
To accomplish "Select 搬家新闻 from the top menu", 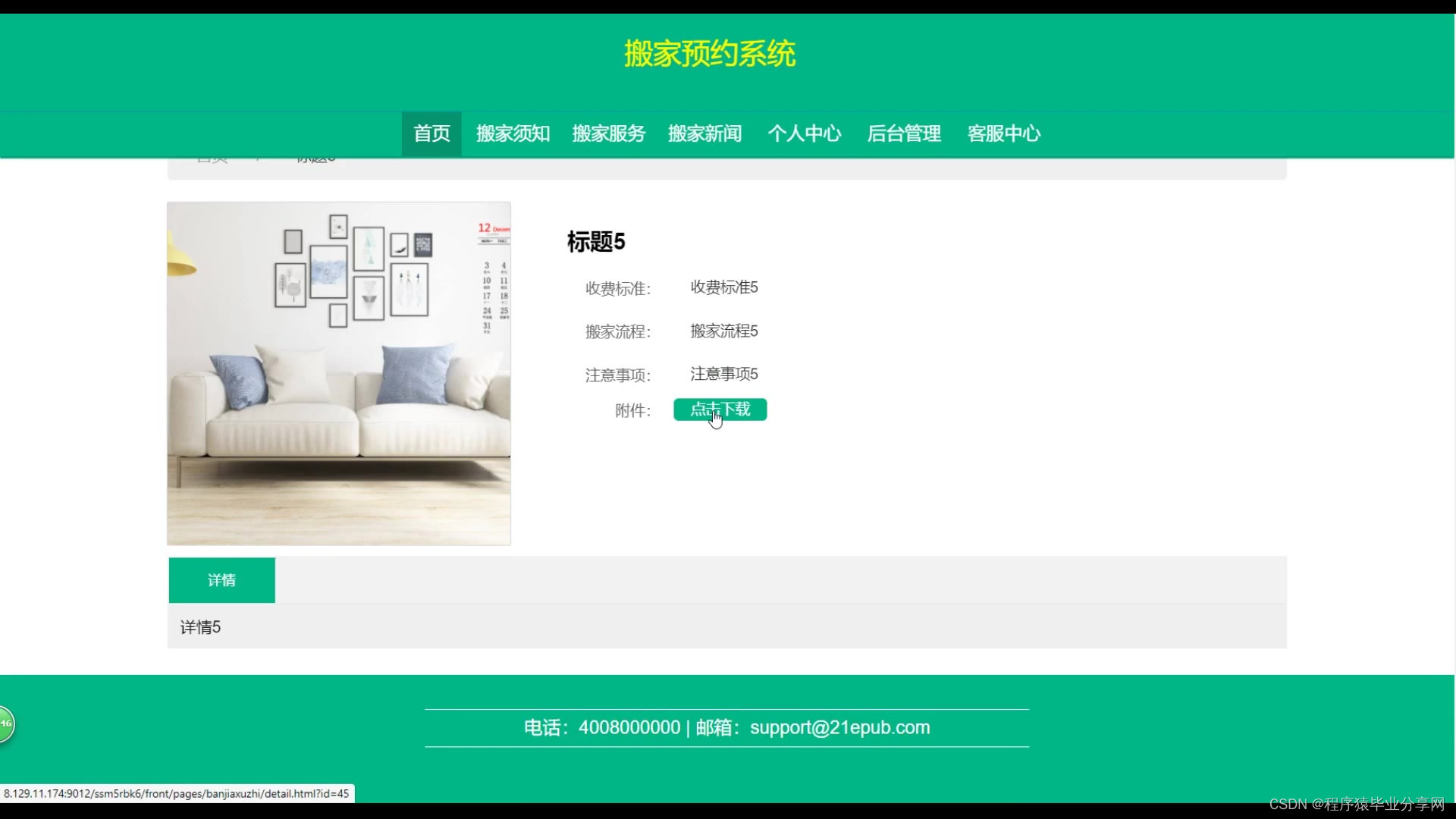I will point(704,133).
